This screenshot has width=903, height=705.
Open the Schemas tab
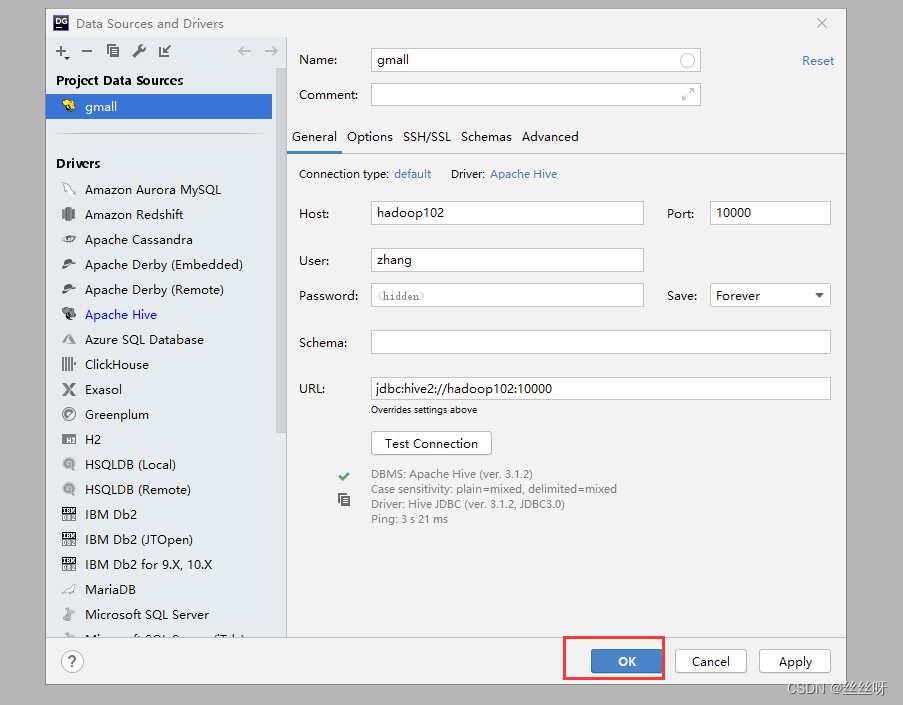[x=486, y=137]
